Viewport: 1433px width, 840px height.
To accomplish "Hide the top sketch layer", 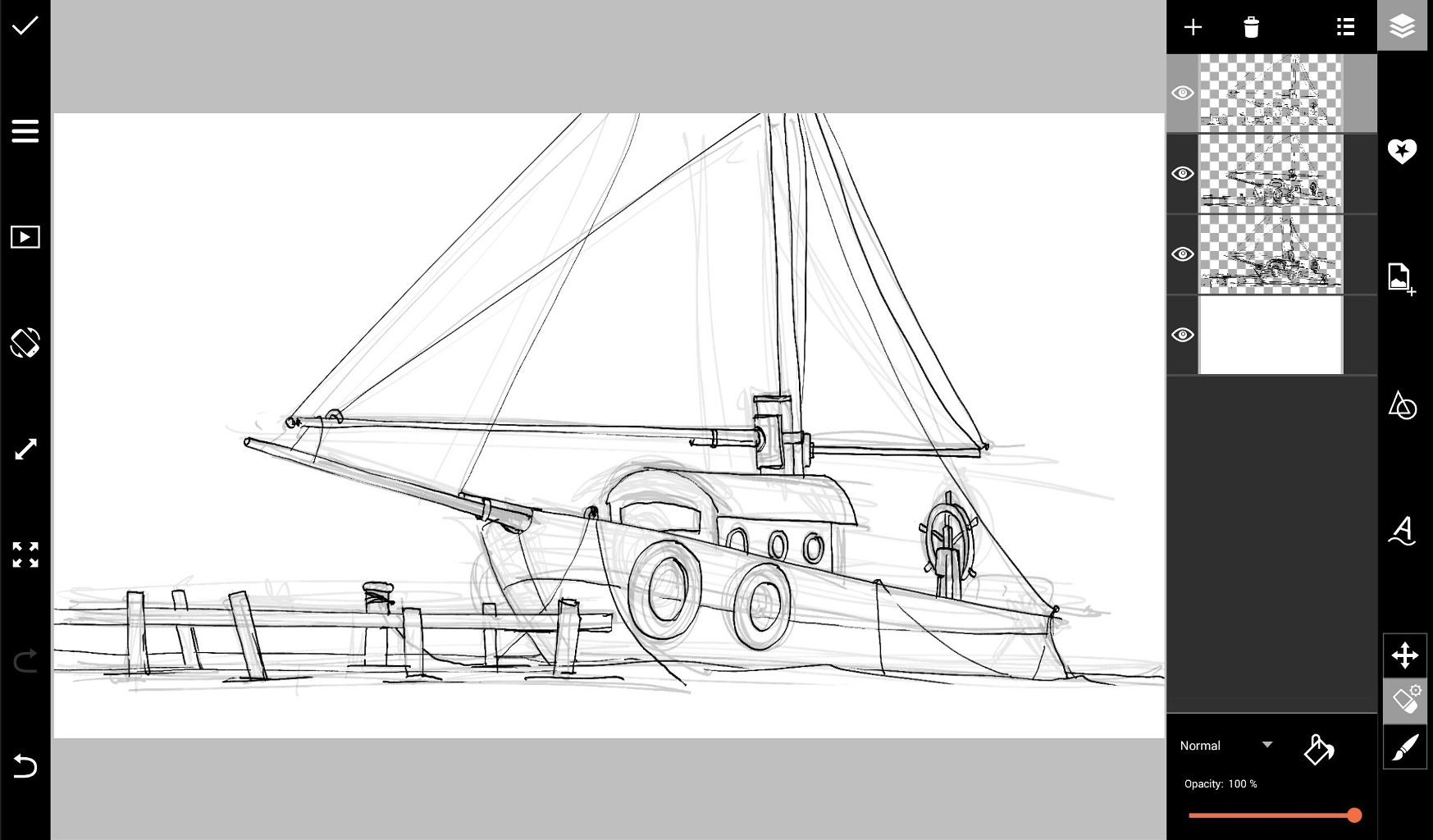I will (x=1183, y=93).
